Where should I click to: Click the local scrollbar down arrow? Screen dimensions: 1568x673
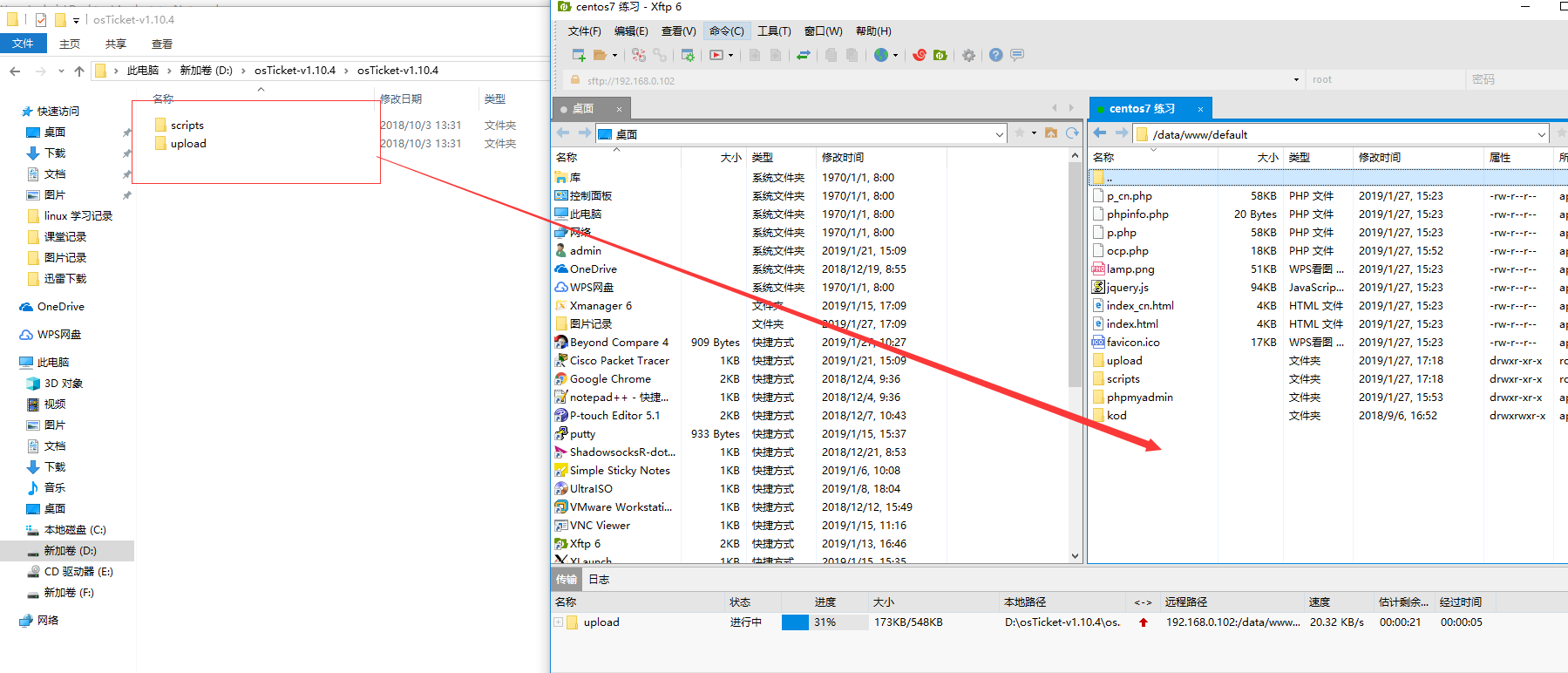1075,555
